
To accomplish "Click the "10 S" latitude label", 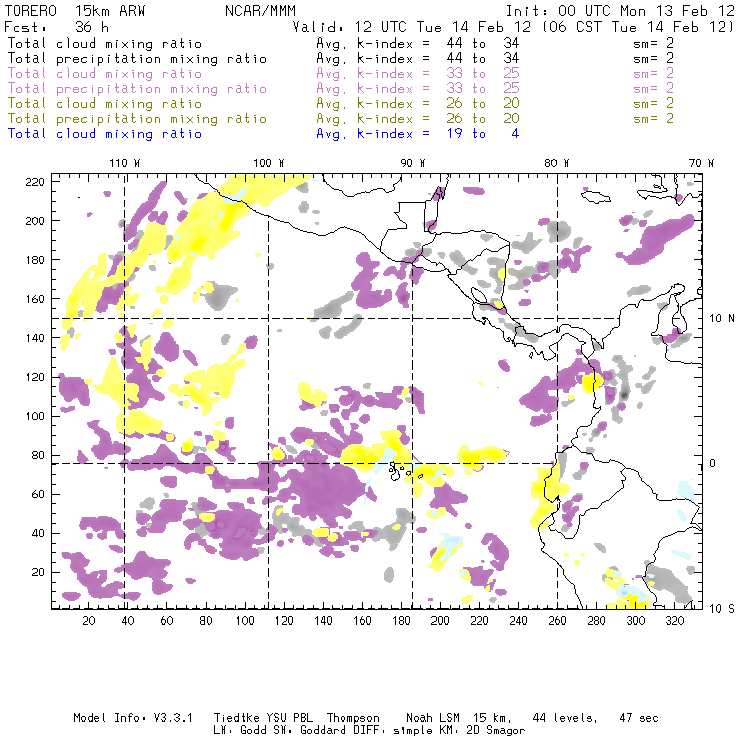I will point(722,608).
